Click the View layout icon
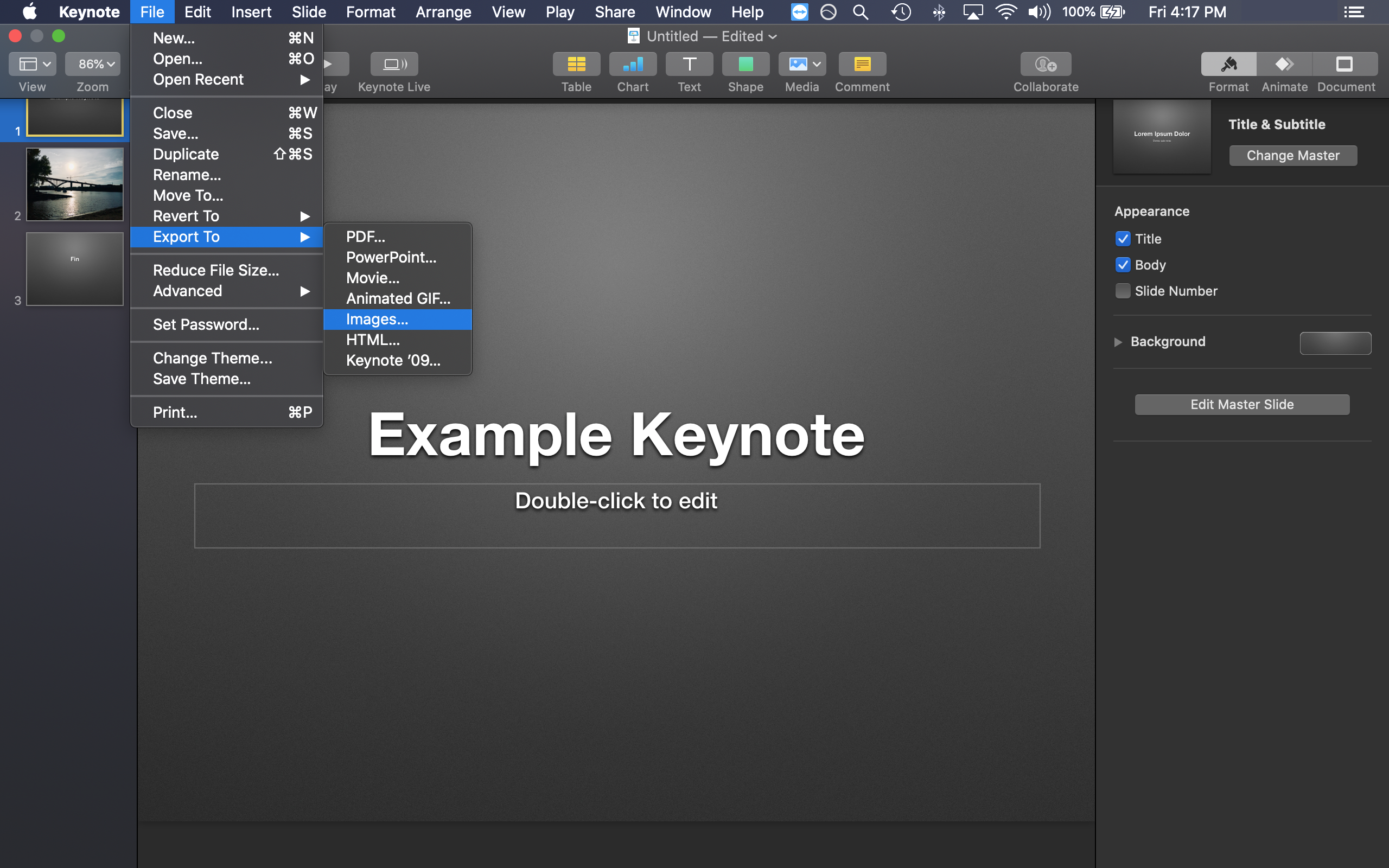Viewport: 1389px width, 868px height. click(32, 63)
